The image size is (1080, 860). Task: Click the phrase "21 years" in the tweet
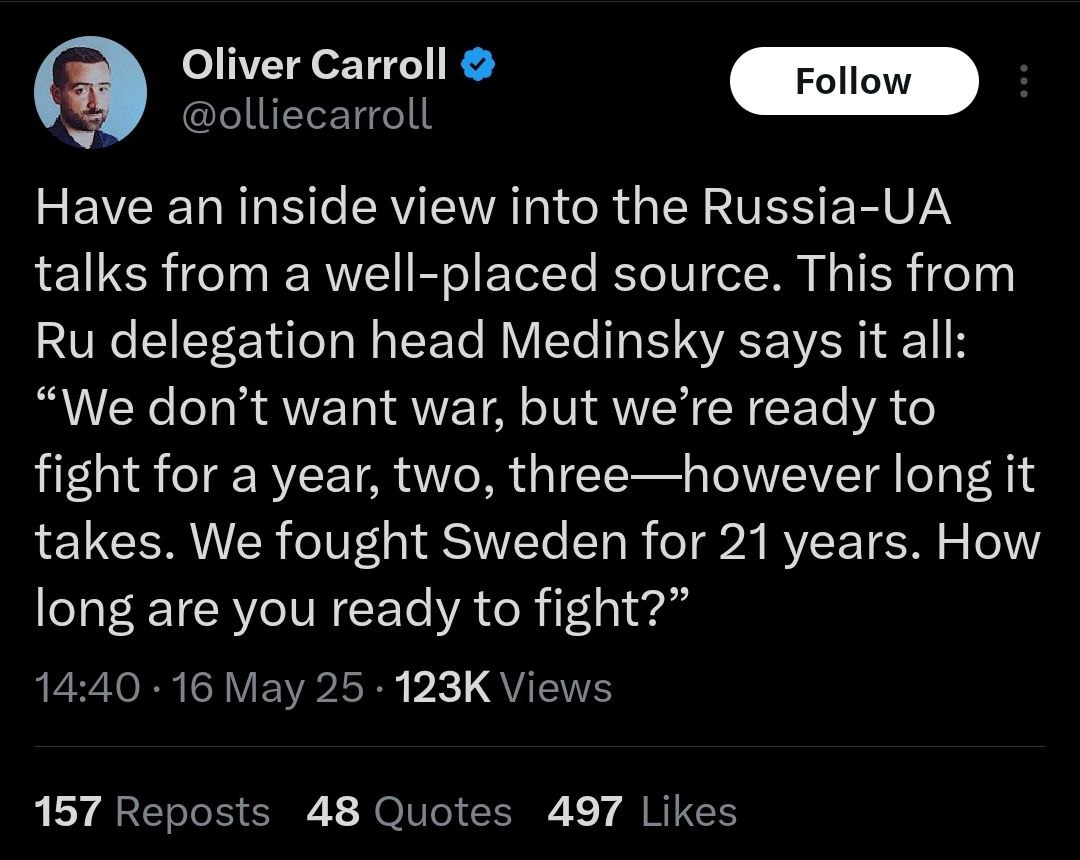click(812, 543)
